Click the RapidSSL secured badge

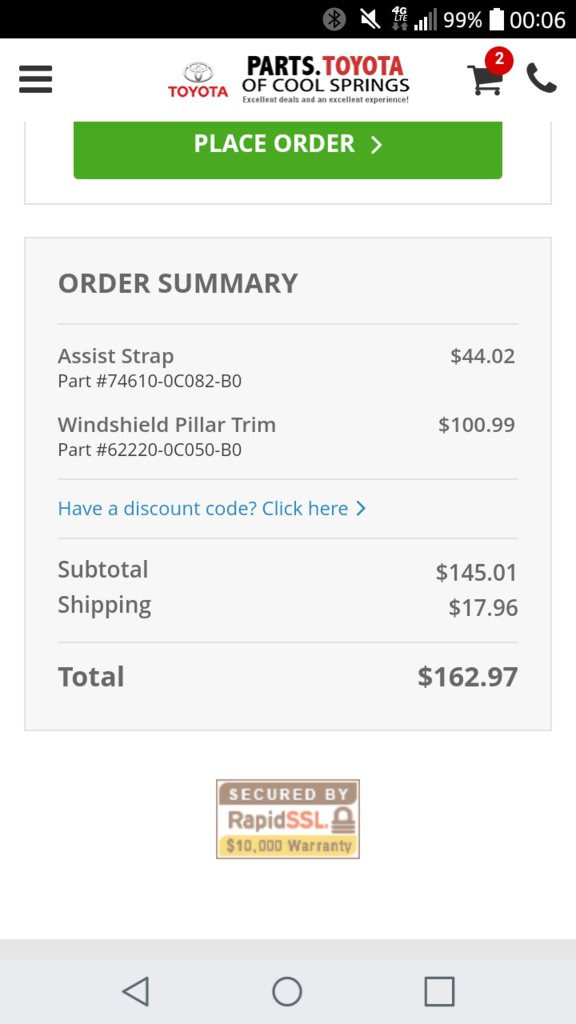tap(288, 819)
